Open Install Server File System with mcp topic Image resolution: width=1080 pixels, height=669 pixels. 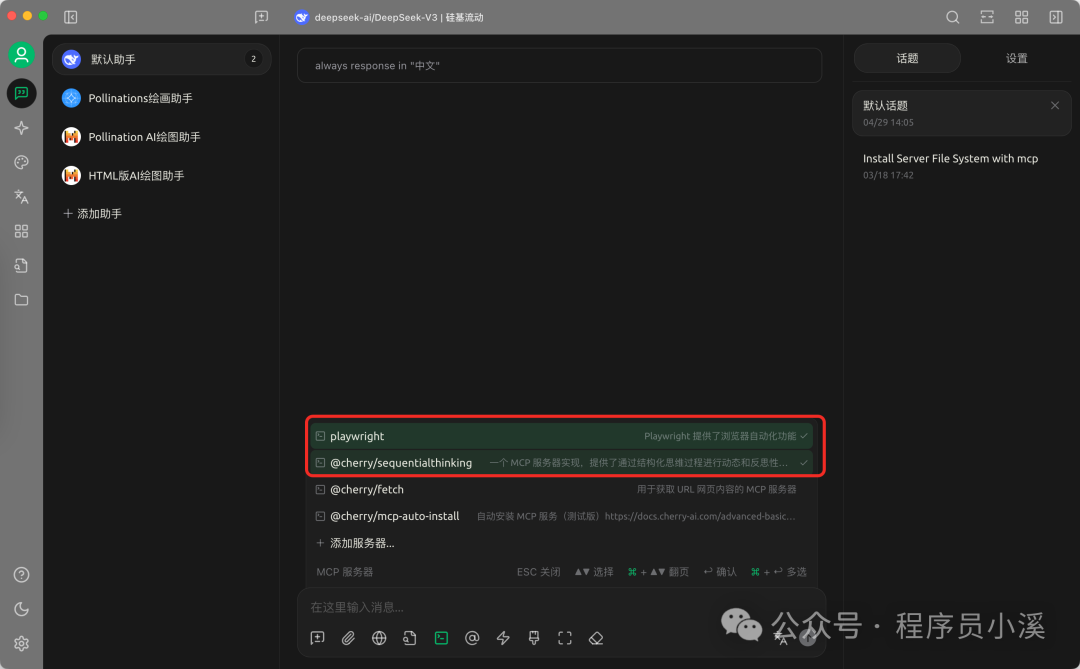coord(962,165)
